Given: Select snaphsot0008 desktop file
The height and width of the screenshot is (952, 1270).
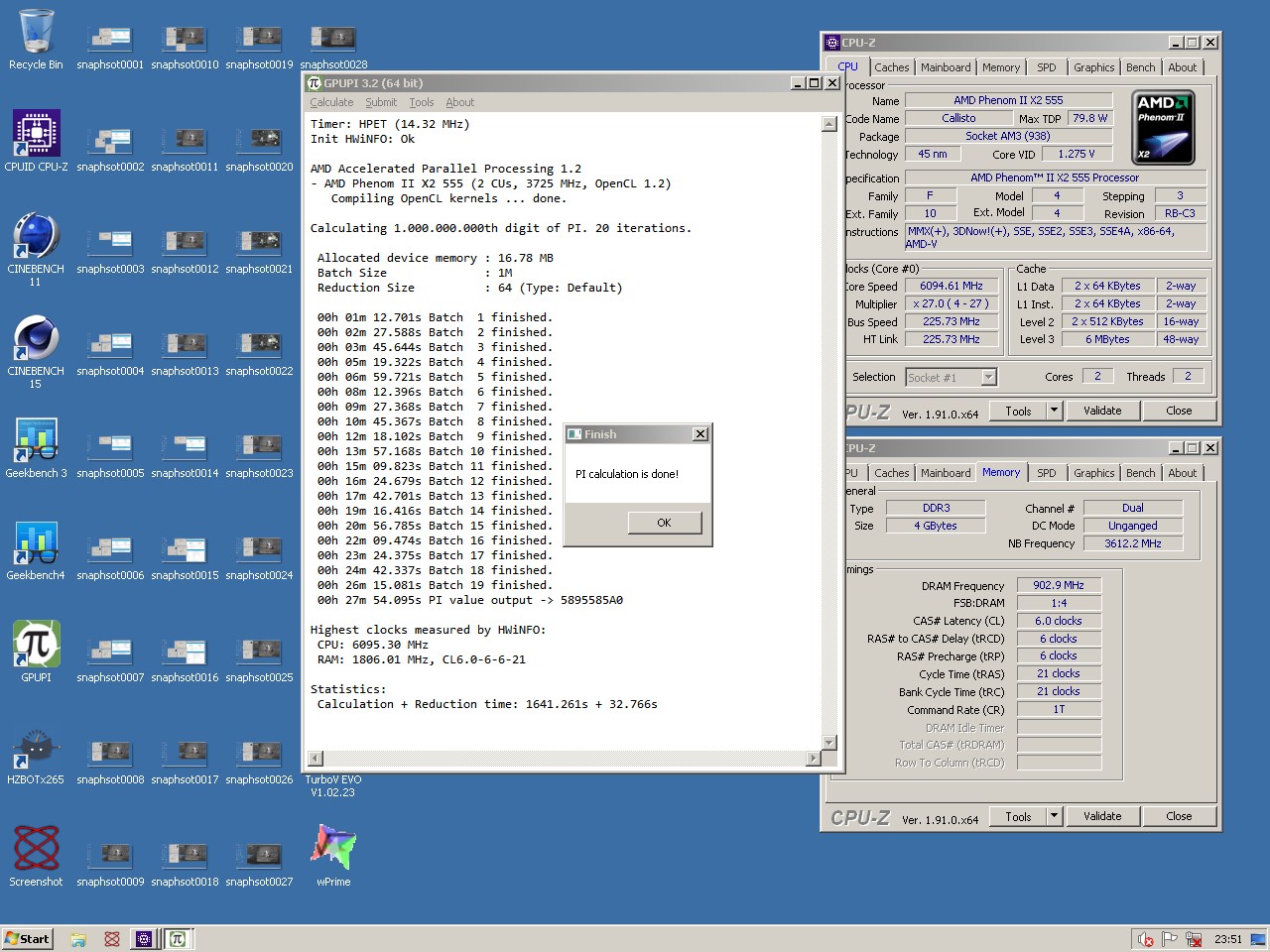Looking at the screenshot, I should (110, 762).
